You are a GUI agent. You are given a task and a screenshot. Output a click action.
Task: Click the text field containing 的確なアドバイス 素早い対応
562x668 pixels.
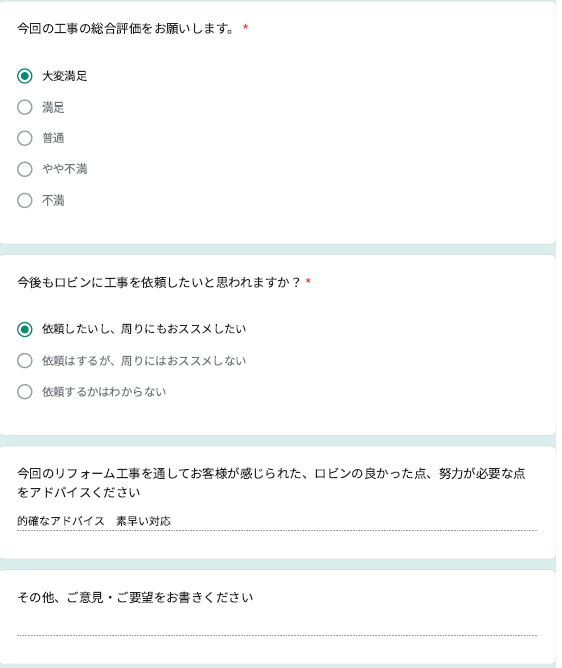(277, 521)
